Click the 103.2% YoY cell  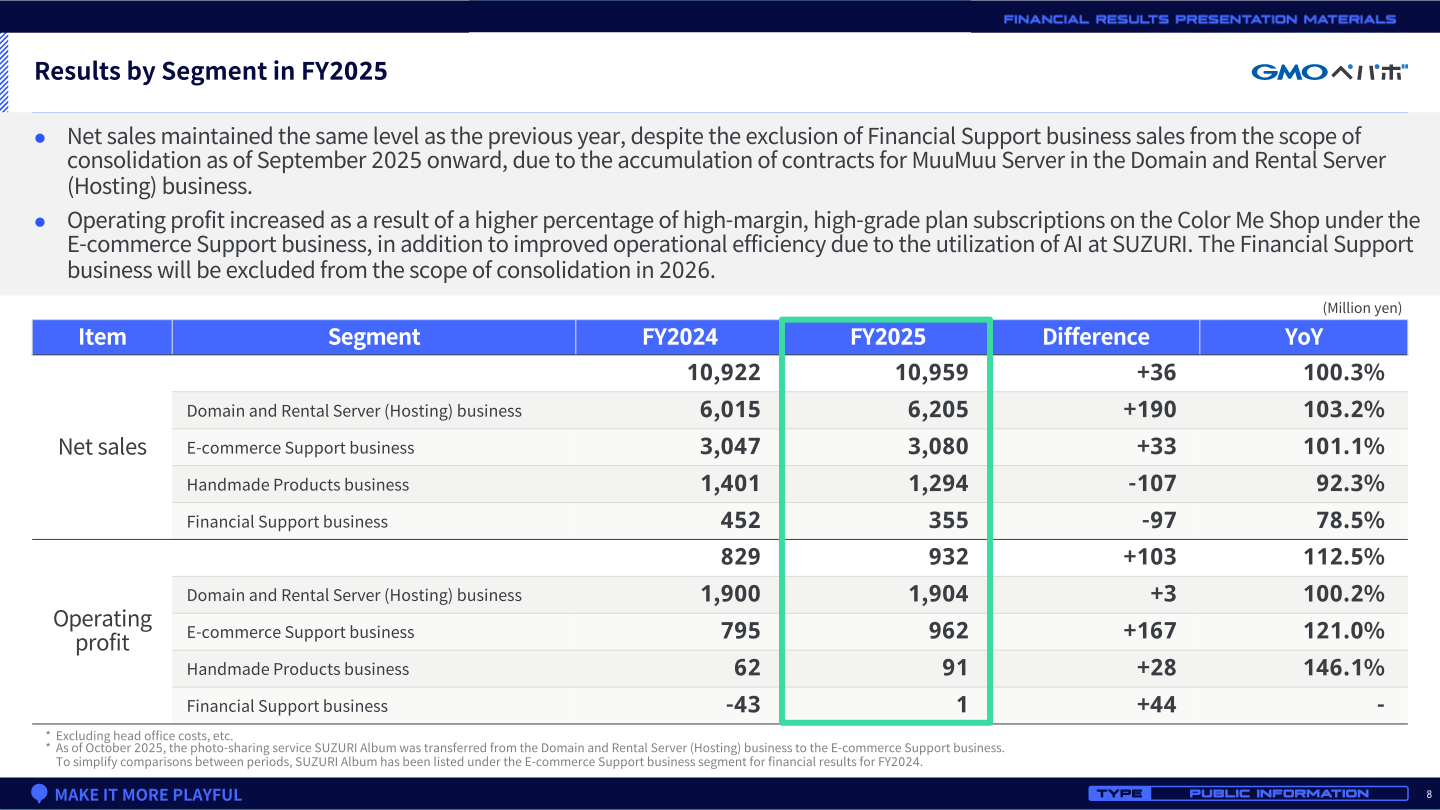click(1344, 410)
